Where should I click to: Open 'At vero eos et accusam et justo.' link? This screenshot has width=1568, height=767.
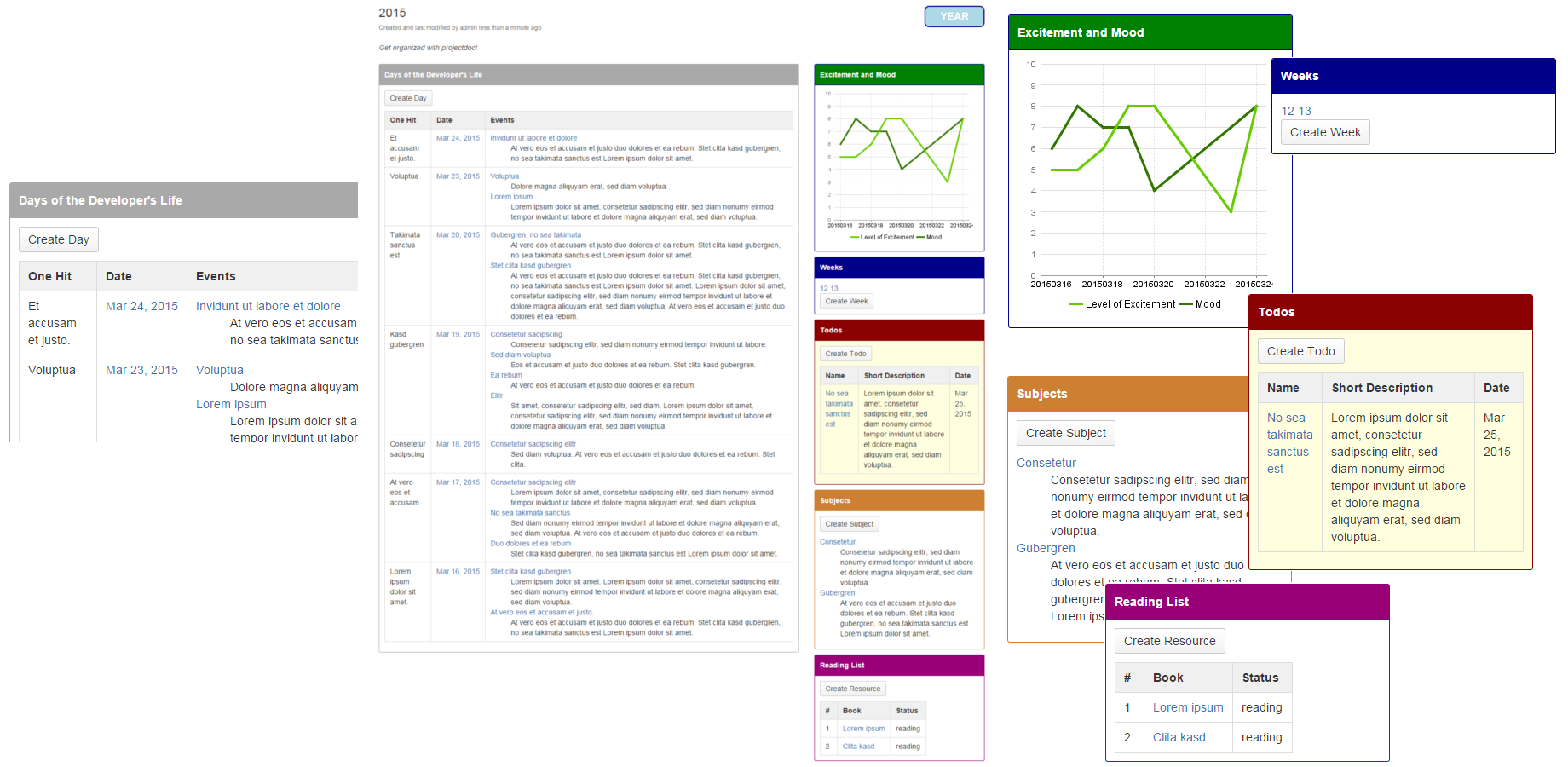[542, 612]
